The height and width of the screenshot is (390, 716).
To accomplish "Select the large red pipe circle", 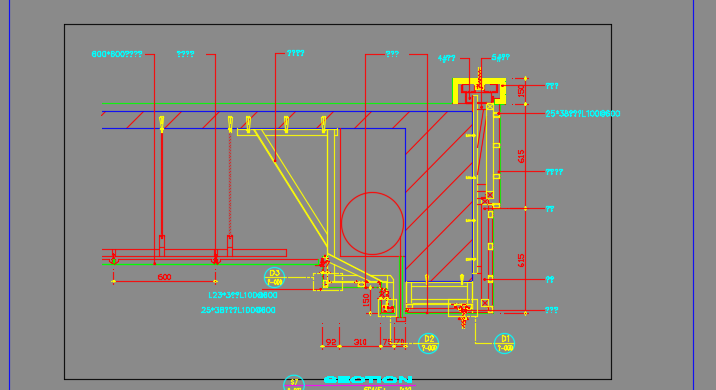I will tap(372, 223).
